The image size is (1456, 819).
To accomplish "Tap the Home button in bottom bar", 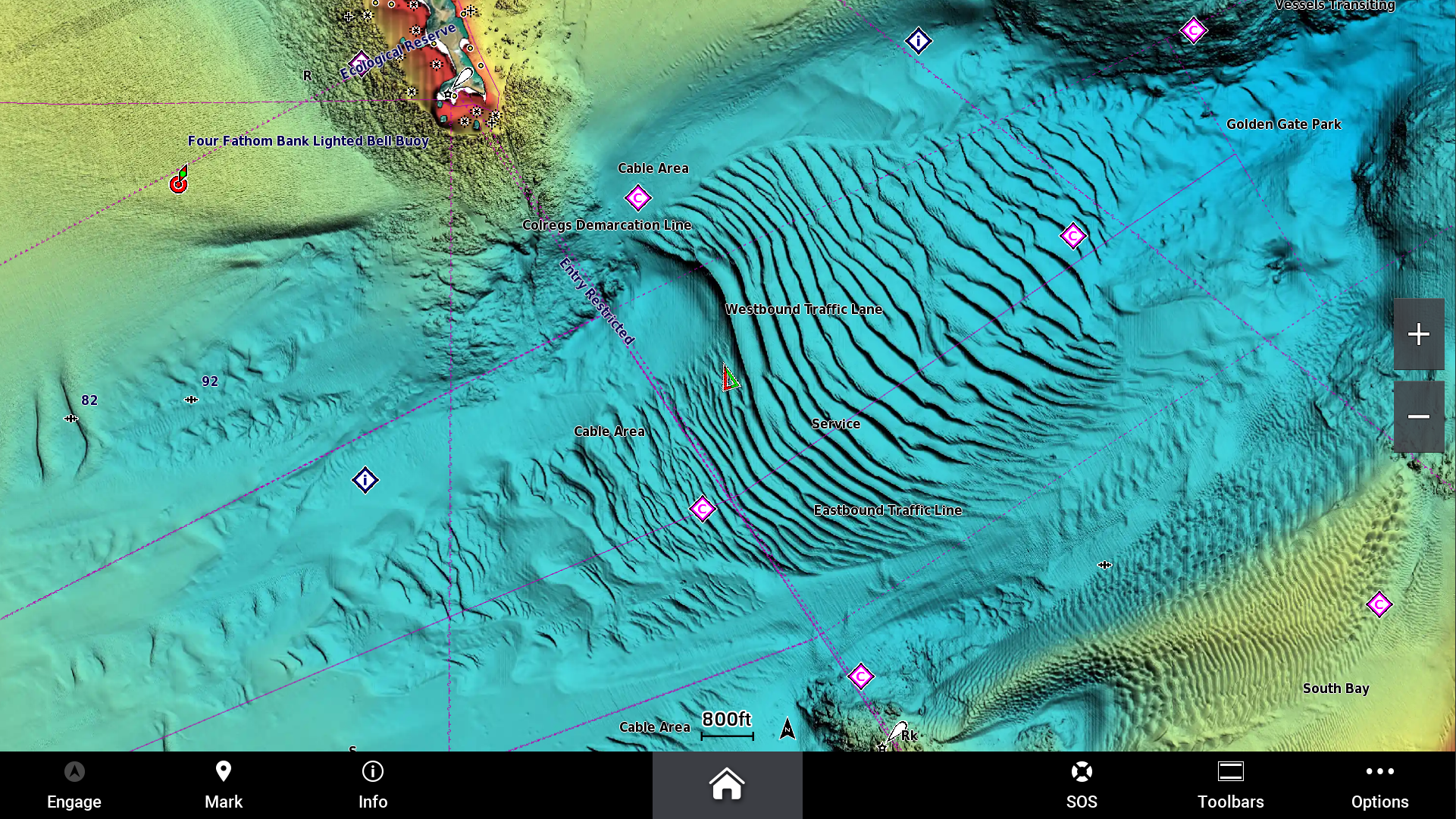I will pos(727,785).
